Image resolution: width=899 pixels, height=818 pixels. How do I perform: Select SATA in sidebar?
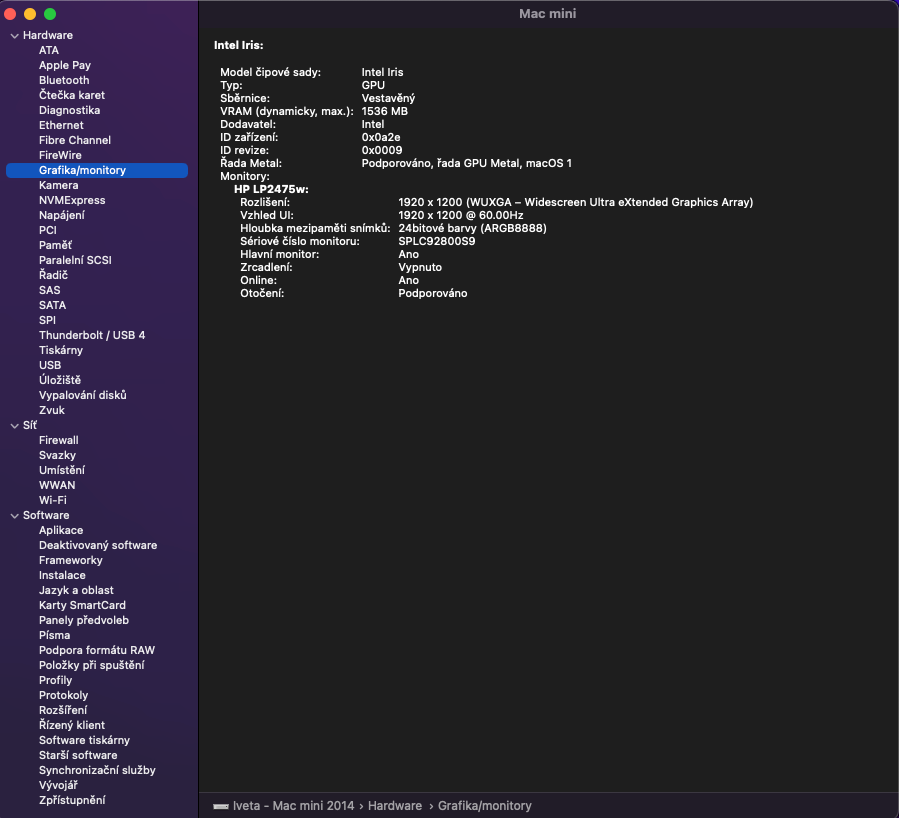click(52, 305)
